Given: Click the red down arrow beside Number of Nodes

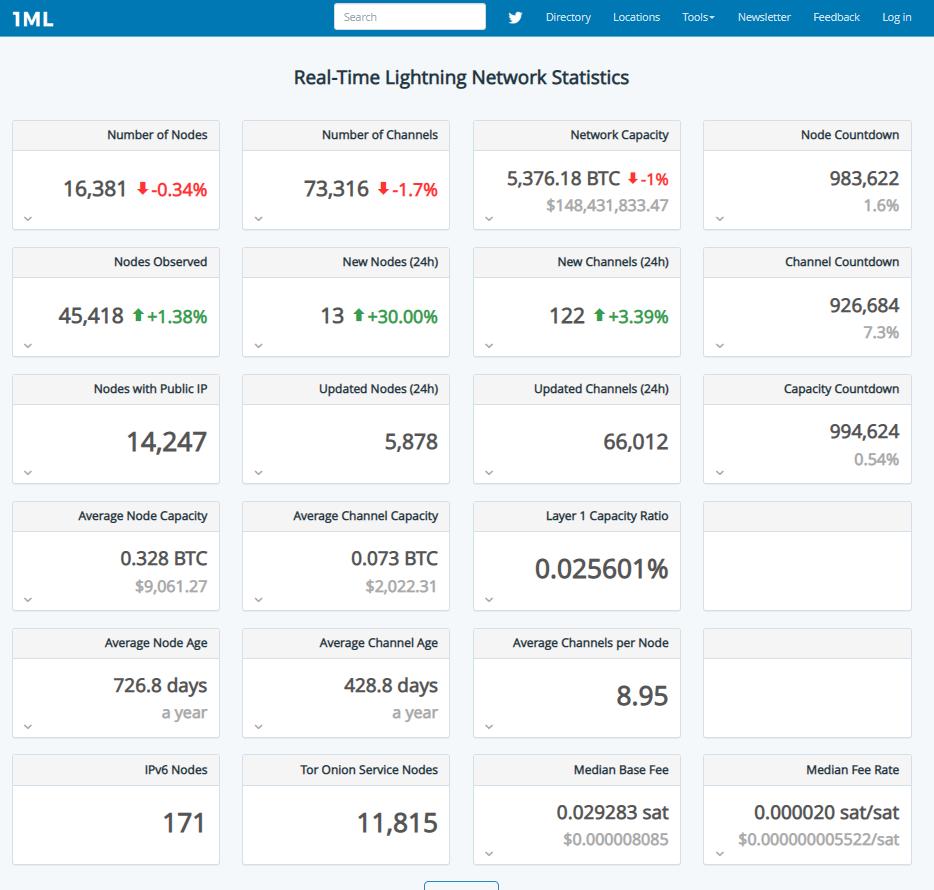Looking at the screenshot, I should [x=142, y=189].
